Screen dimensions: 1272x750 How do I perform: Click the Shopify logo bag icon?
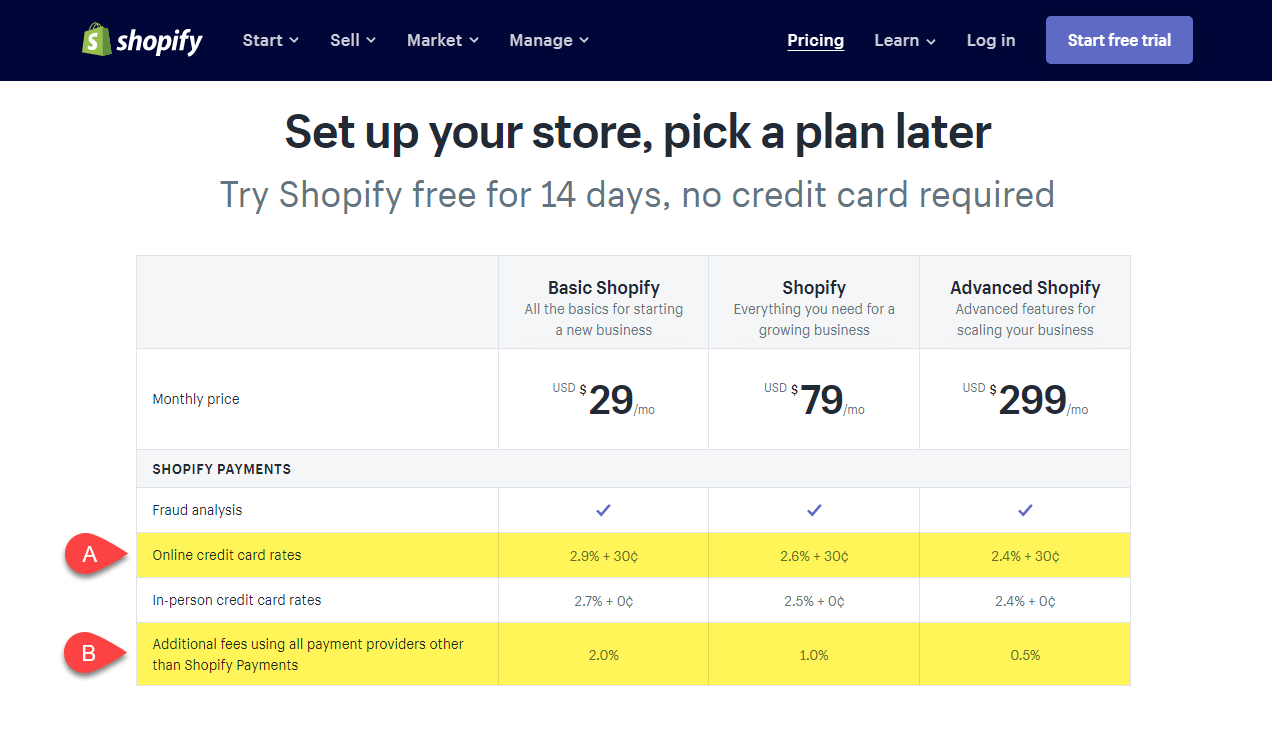tap(95, 40)
